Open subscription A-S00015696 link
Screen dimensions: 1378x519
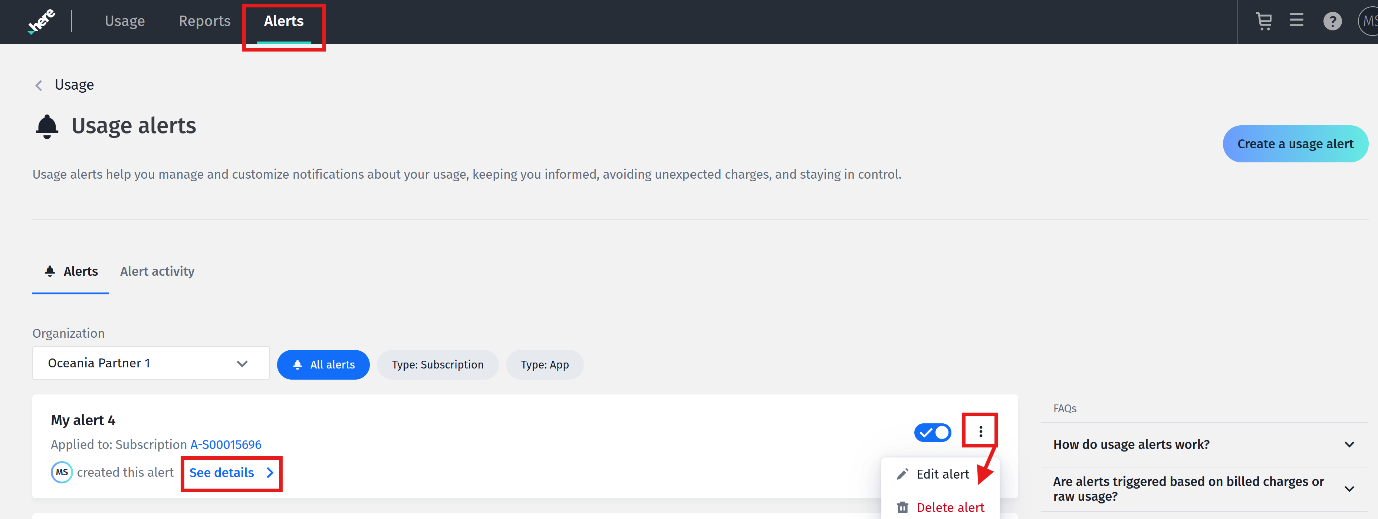(x=226, y=445)
